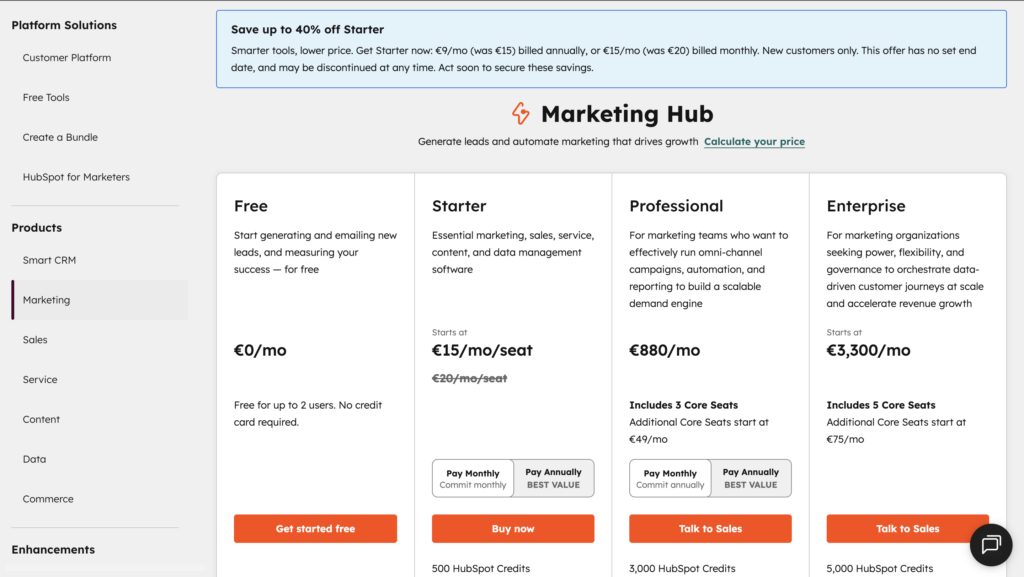Select Pay Annually for the Professional plan

click(x=750, y=478)
